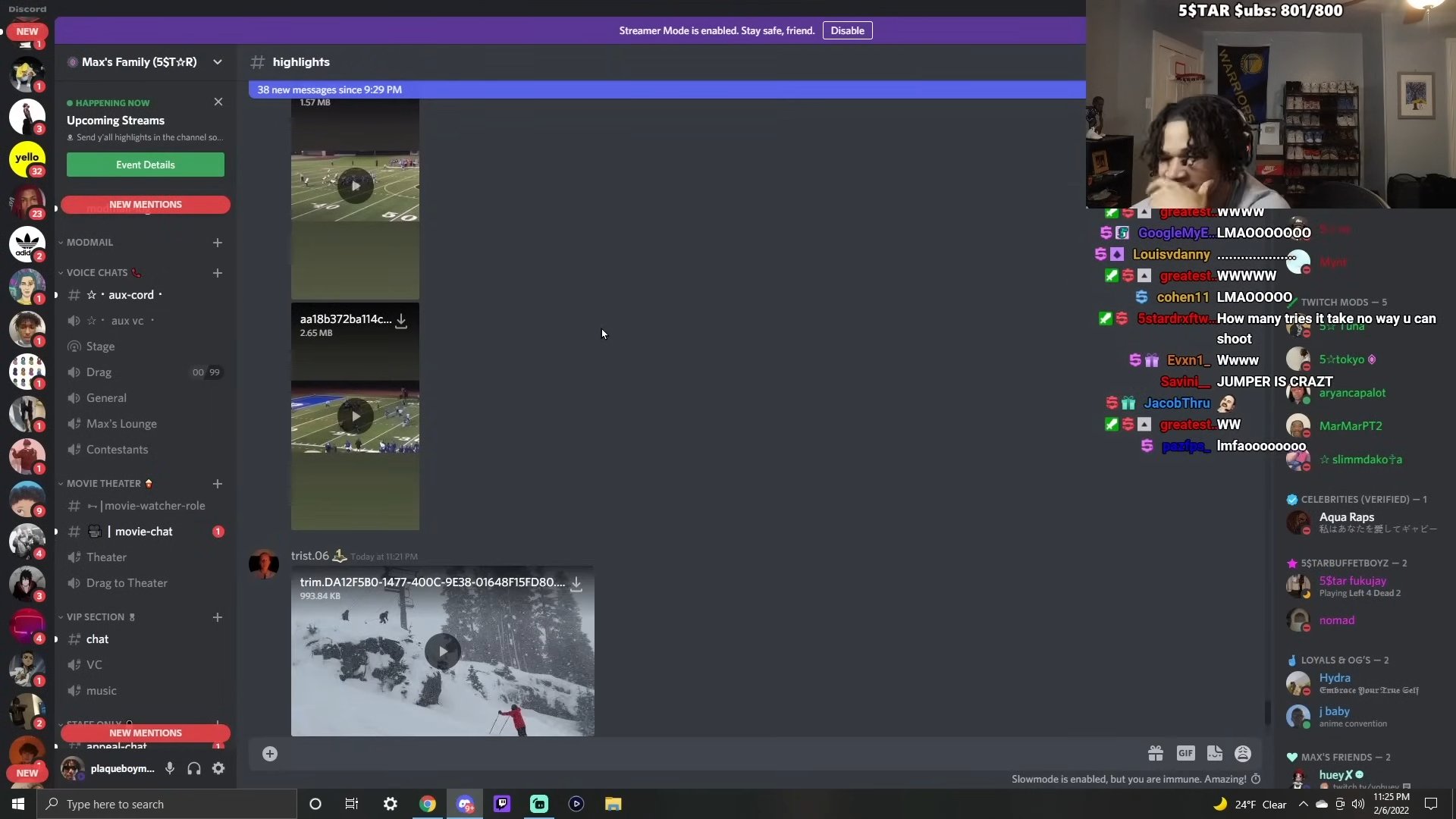Open the GIF picker
The width and height of the screenshot is (1456, 819).
click(1185, 753)
